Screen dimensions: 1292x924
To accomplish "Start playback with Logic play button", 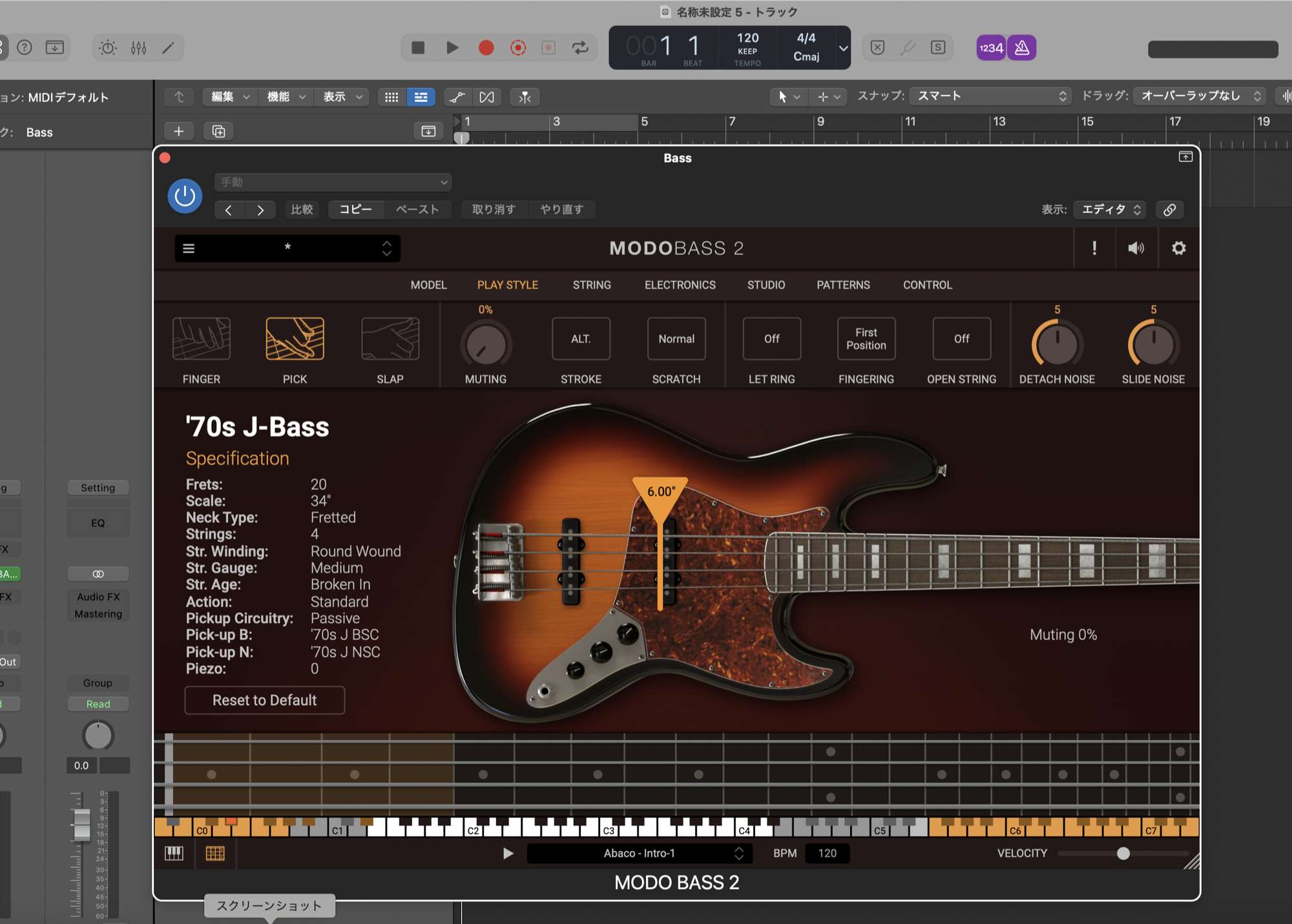I will coord(452,47).
